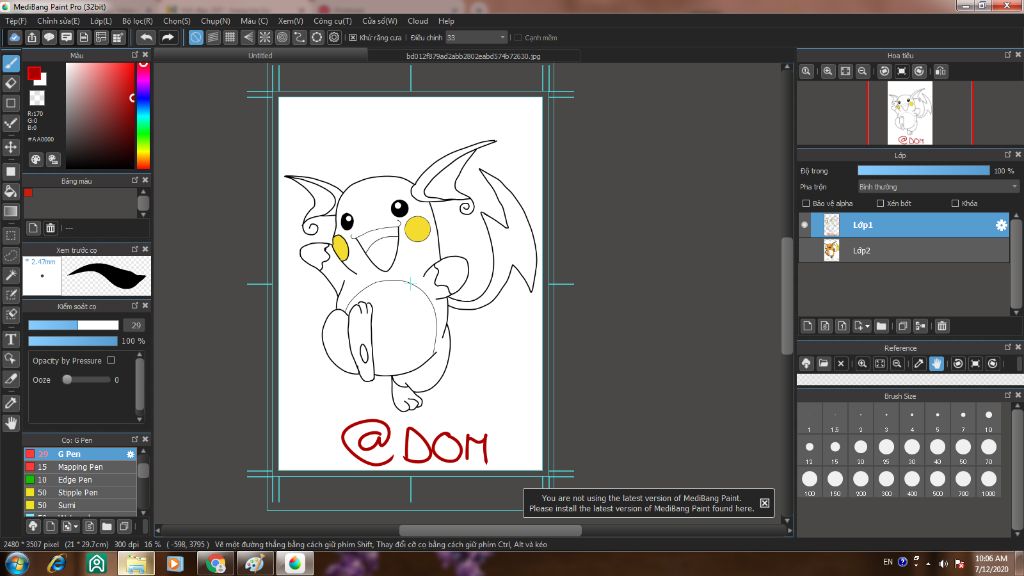Select the Stipple Pen brush
Viewport: 1024px width, 576px height.
tap(80, 492)
